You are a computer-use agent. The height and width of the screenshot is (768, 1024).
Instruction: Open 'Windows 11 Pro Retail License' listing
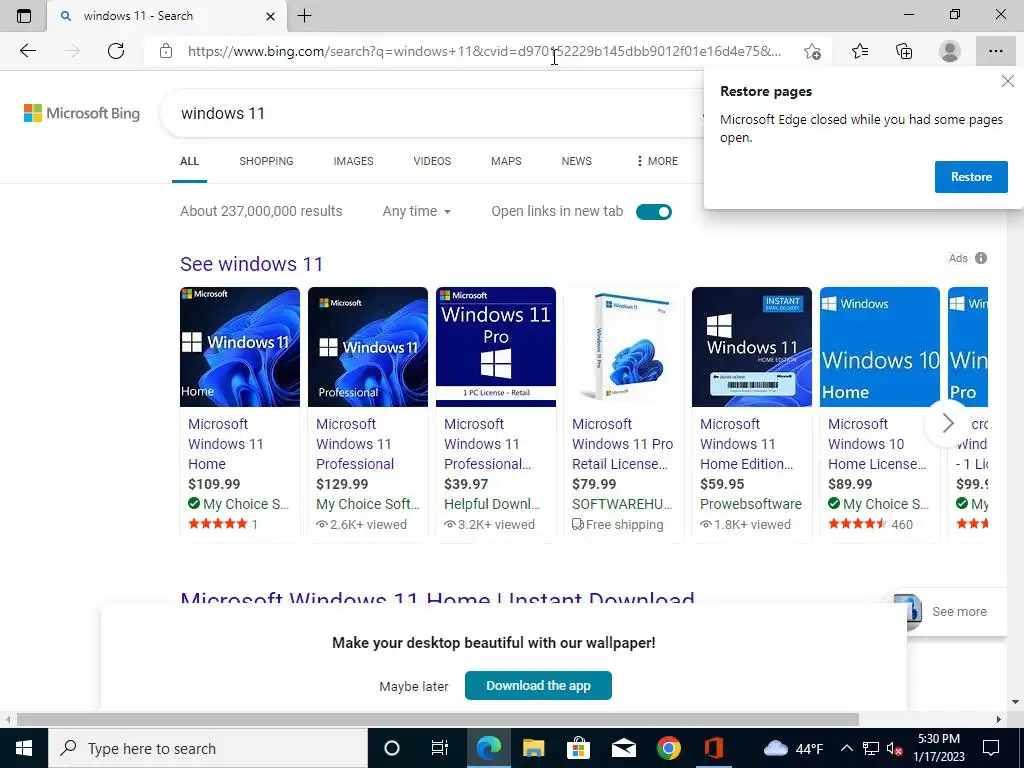622,444
